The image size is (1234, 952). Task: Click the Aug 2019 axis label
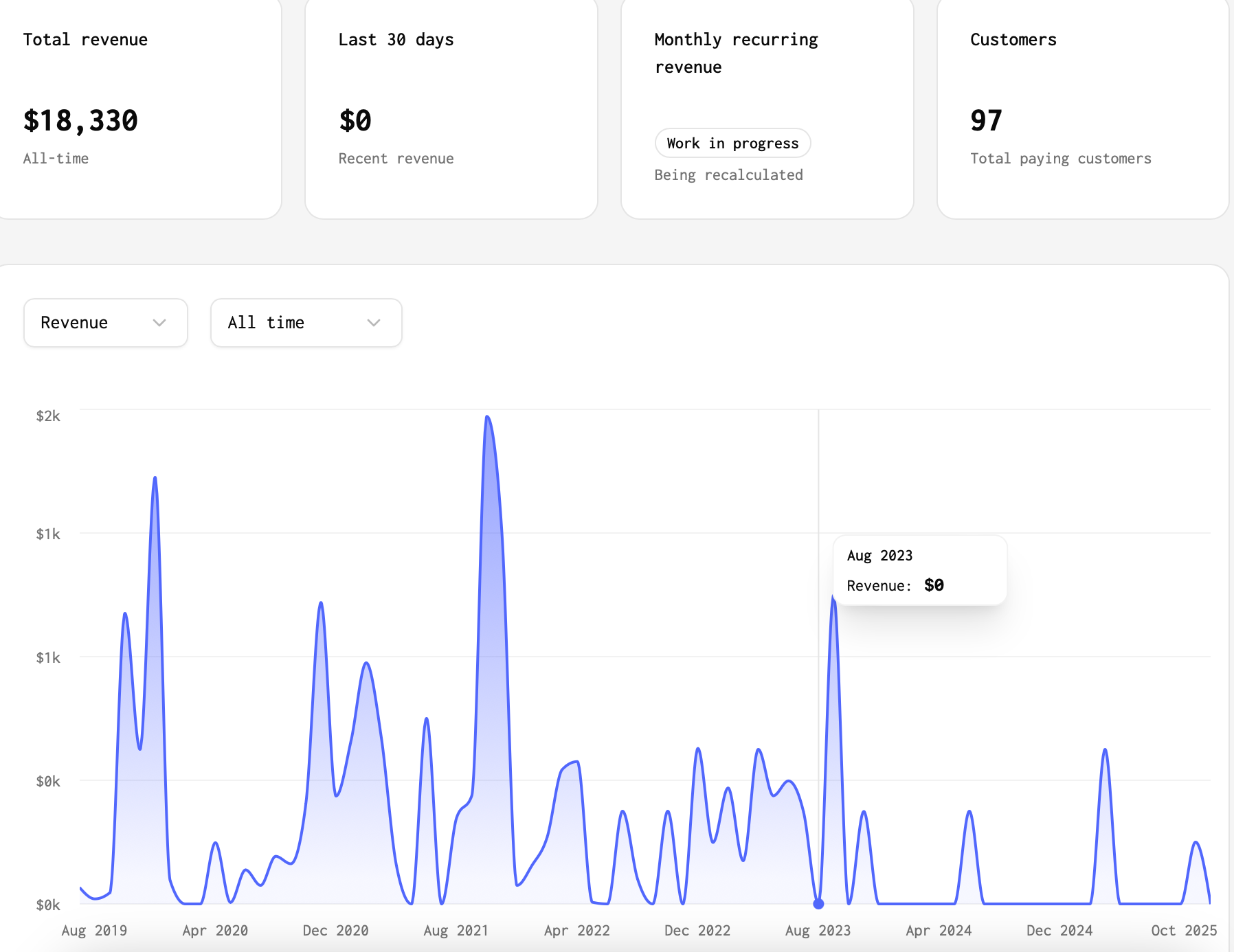pos(94,931)
